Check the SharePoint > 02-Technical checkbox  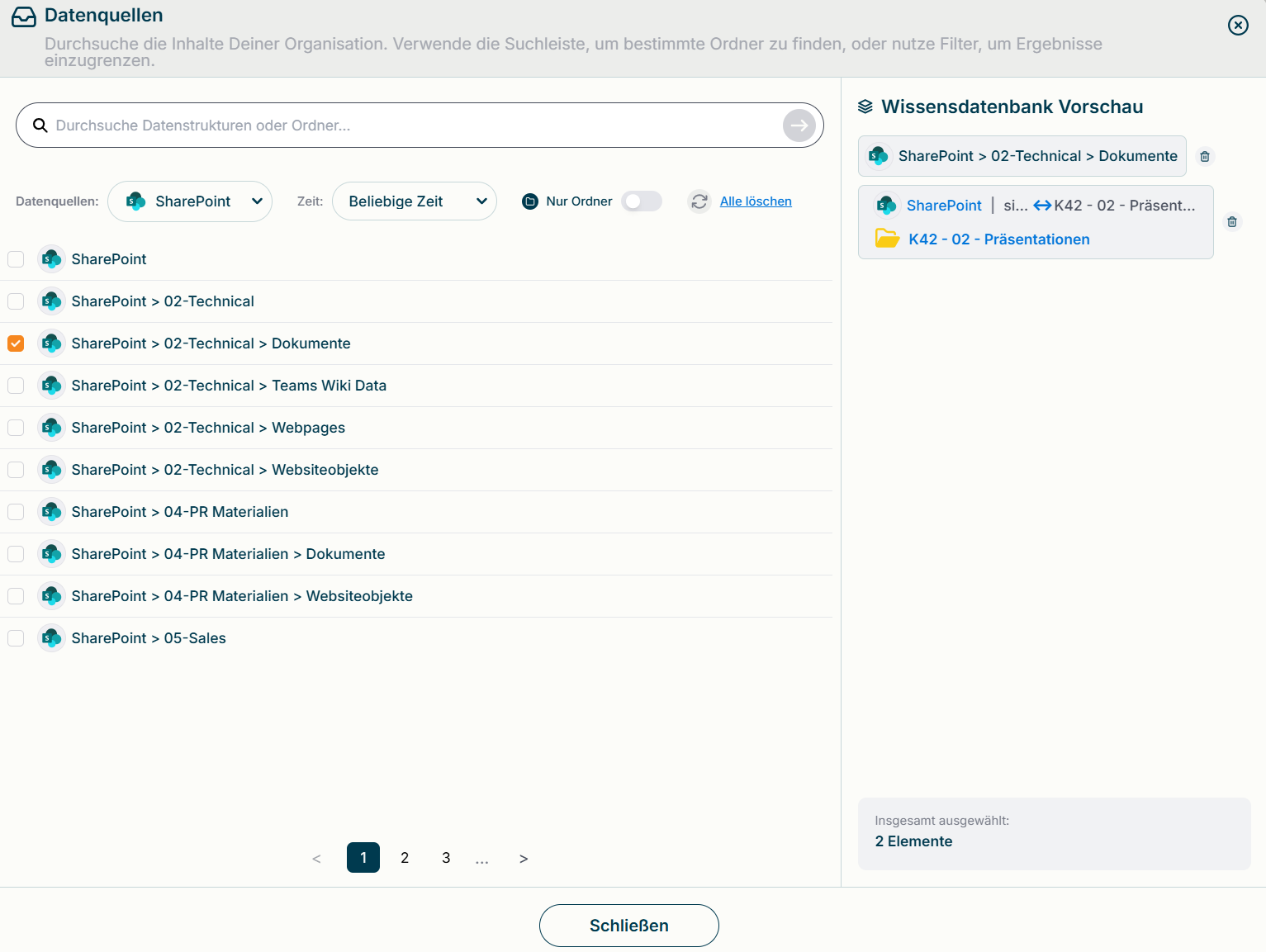tap(16, 301)
